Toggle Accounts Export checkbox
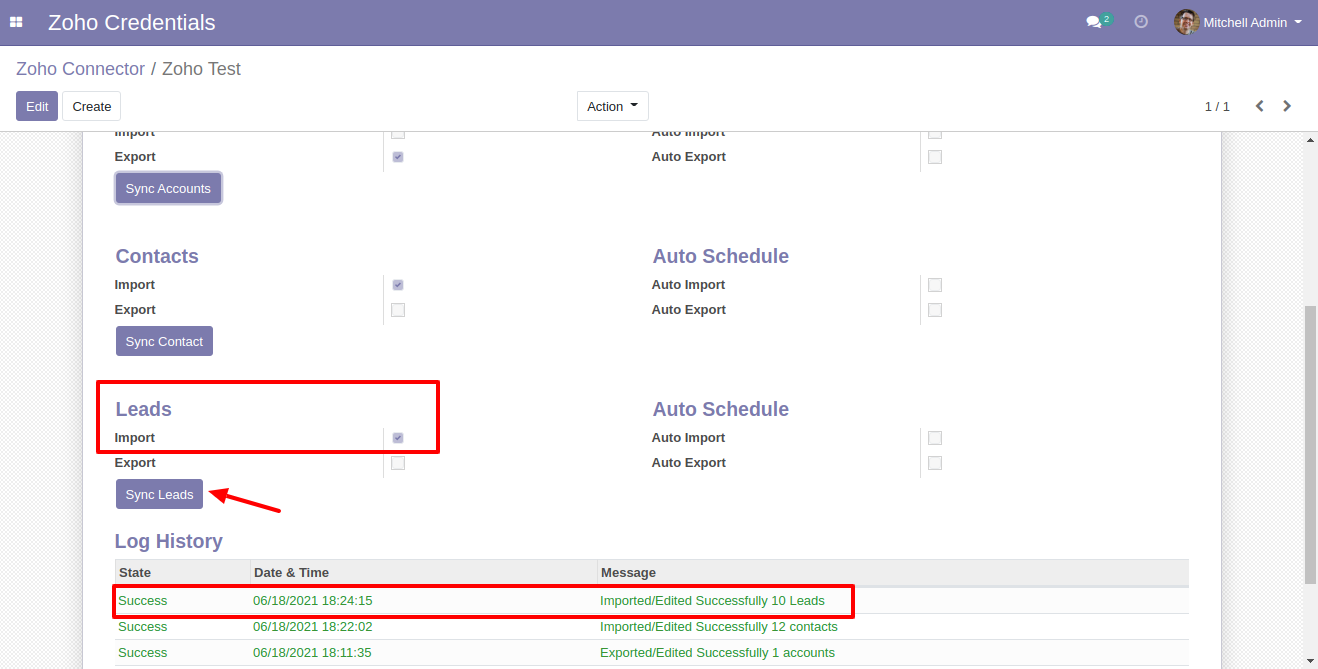The width and height of the screenshot is (1318, 669). point(398,157)
